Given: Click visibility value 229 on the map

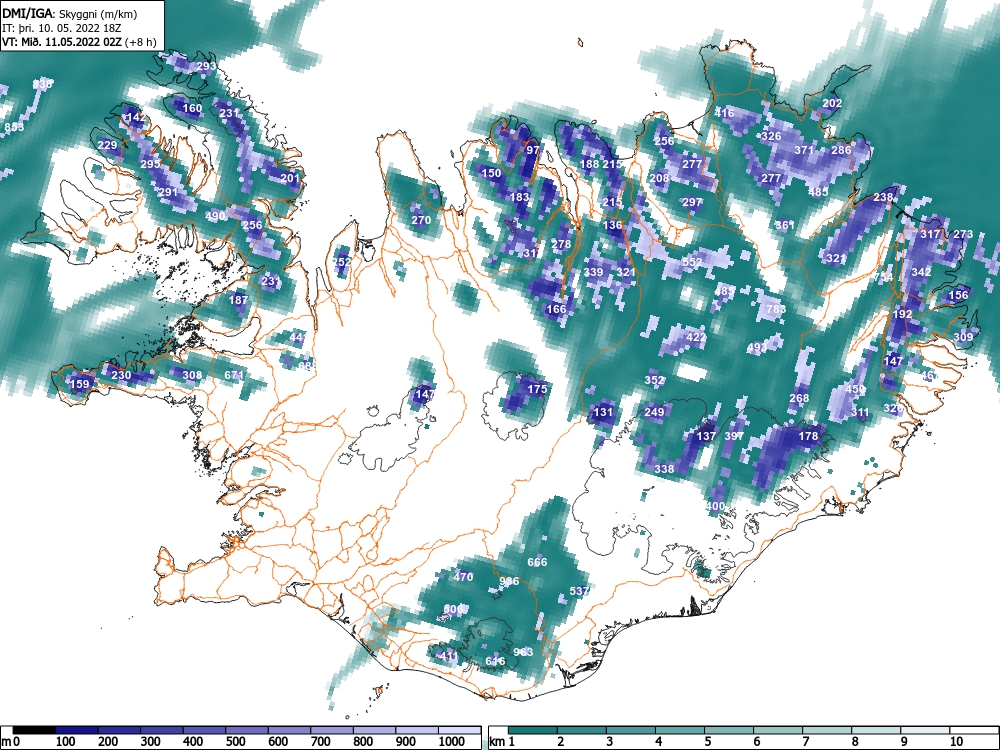Looking at the screenshot, I should (x=107, y=145).
